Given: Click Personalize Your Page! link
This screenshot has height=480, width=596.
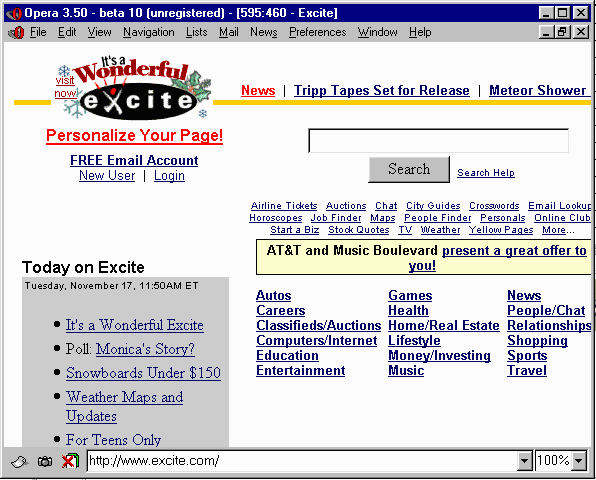Looking at the screenshot, I should pyautogui.click(x=134, y=136).
